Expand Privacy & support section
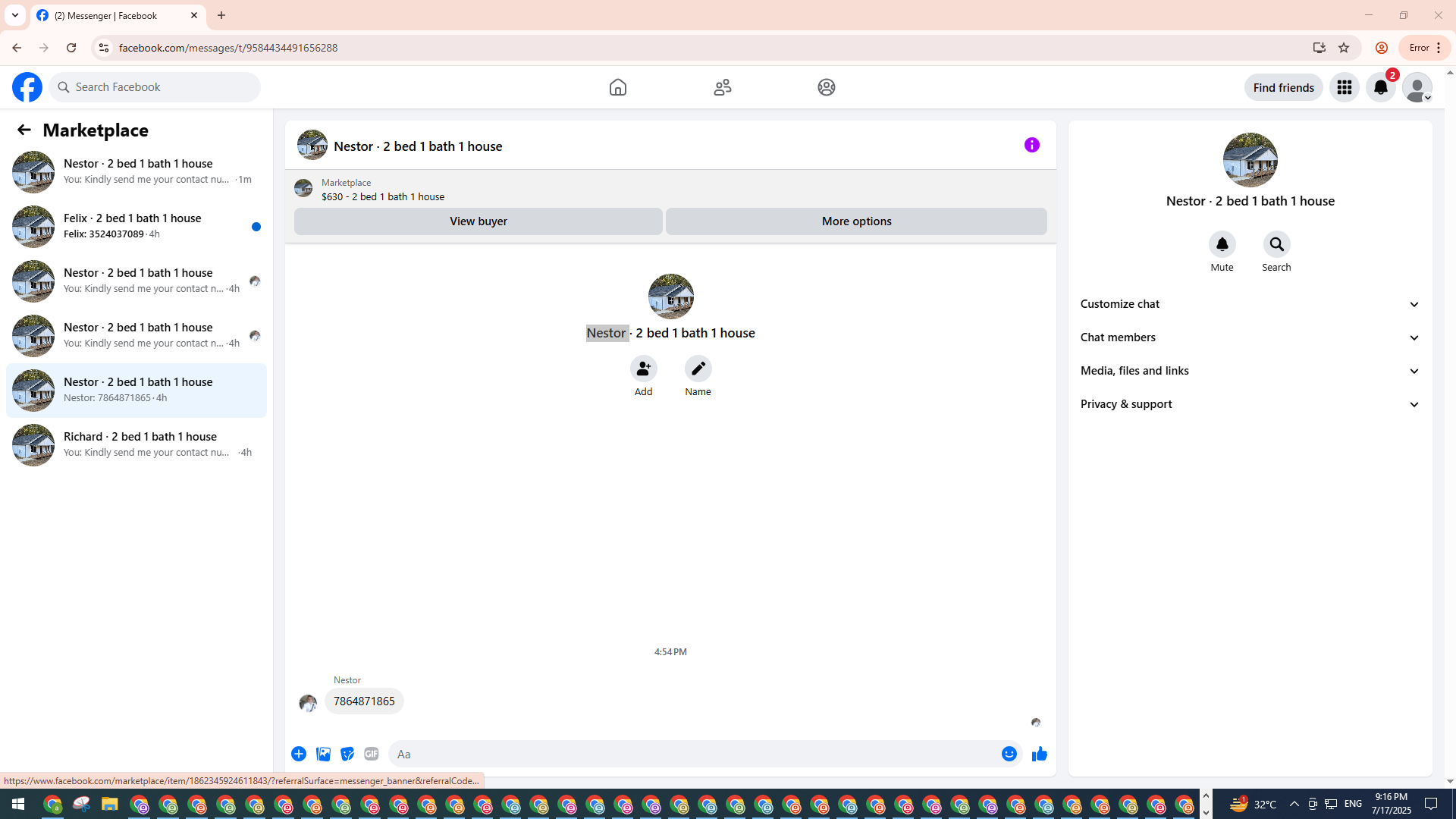This screenshot has height=819, width=1456. (1250, 404)
